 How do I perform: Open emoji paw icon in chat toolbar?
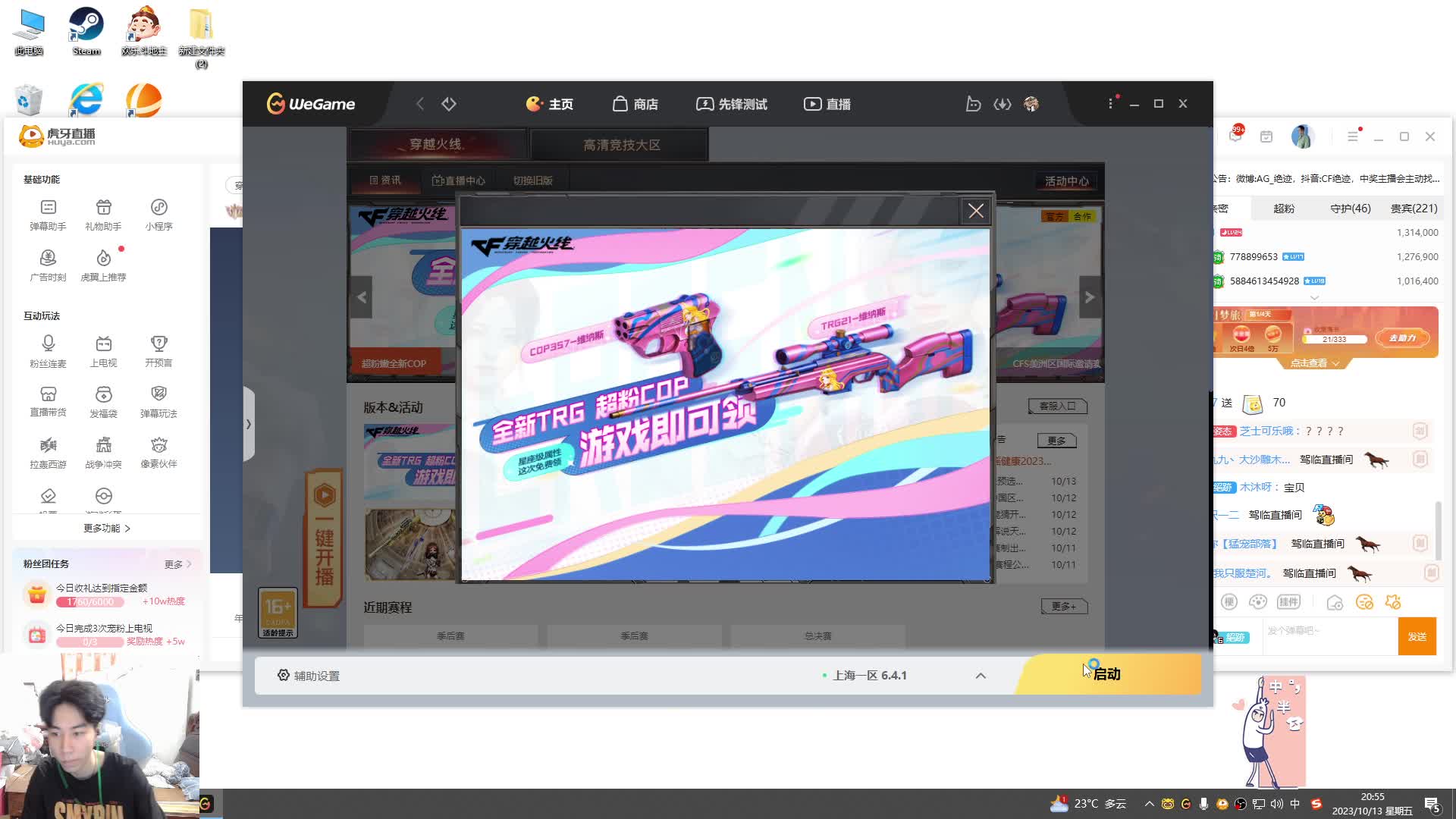(x=1258, y=602)
